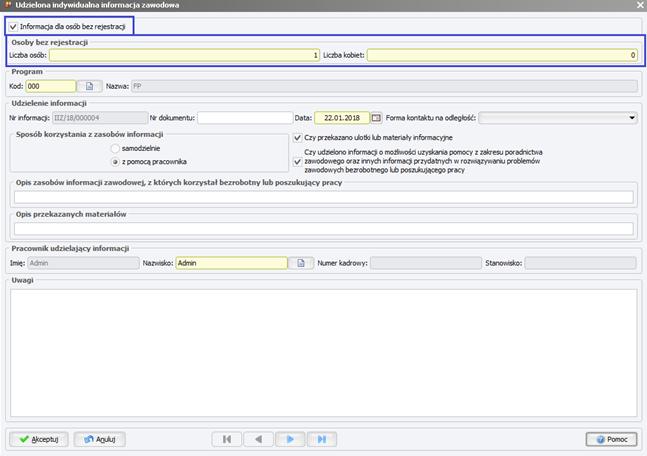Click the 'Liczba kobiet' input field

coord(502,55)
